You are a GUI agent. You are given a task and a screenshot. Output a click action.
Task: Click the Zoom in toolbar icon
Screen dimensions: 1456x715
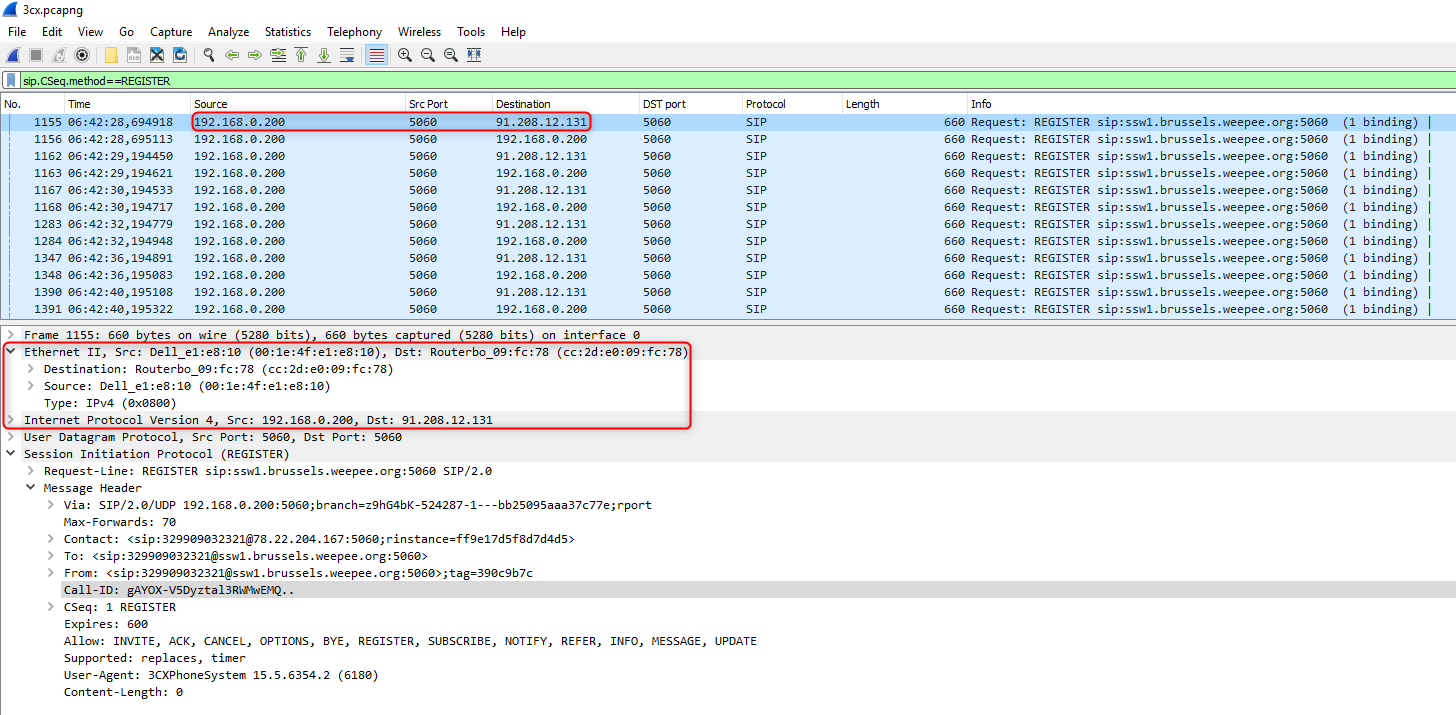405,55
